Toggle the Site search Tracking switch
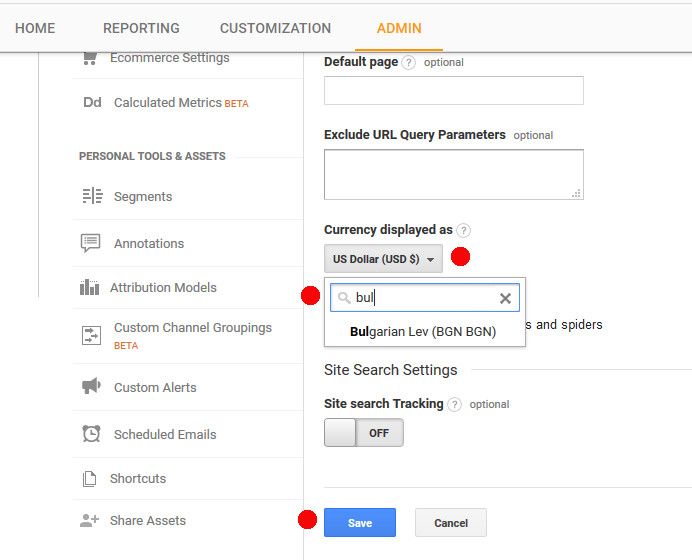692x560 pixels. [364, 432]
